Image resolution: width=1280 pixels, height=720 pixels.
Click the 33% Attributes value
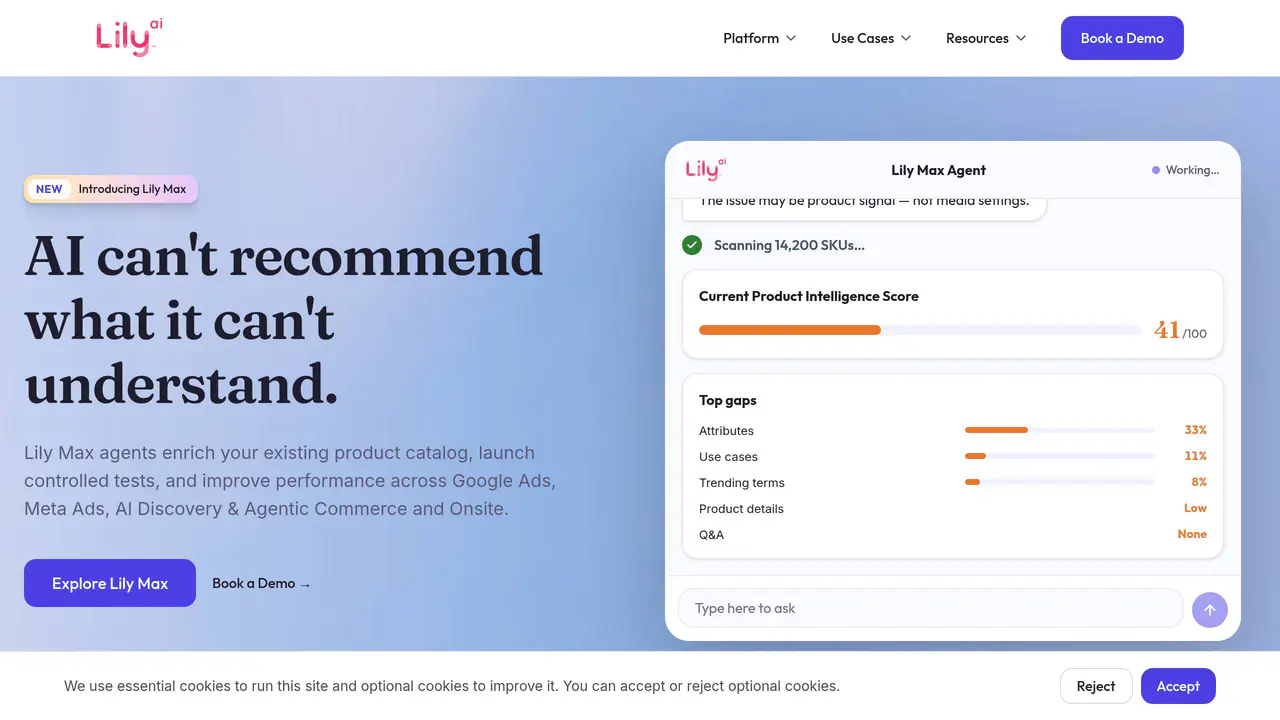(x=1195, y=430)
